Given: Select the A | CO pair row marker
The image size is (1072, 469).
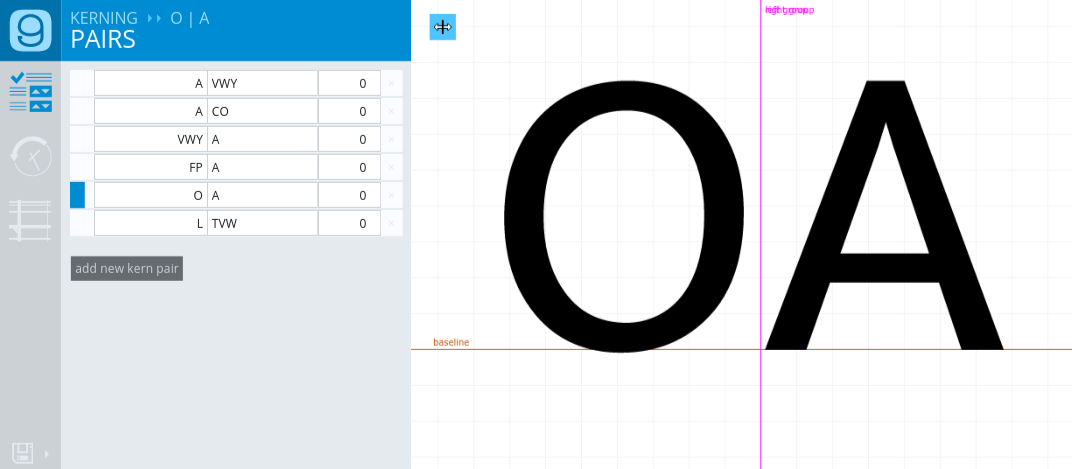Looking at the screenshot, I should [78, 111].
